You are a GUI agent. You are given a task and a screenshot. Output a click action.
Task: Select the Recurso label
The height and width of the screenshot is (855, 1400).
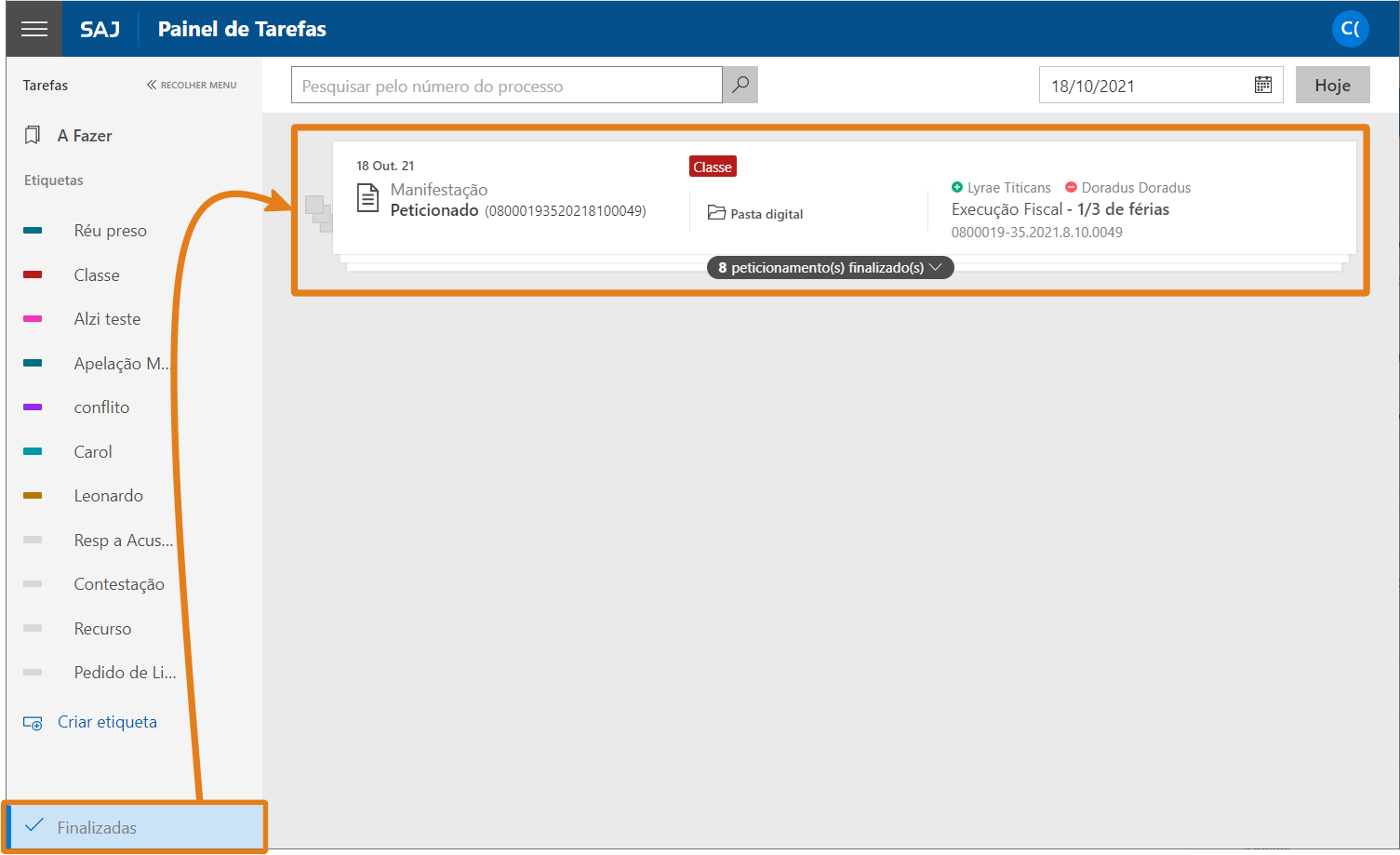[102, 629]
